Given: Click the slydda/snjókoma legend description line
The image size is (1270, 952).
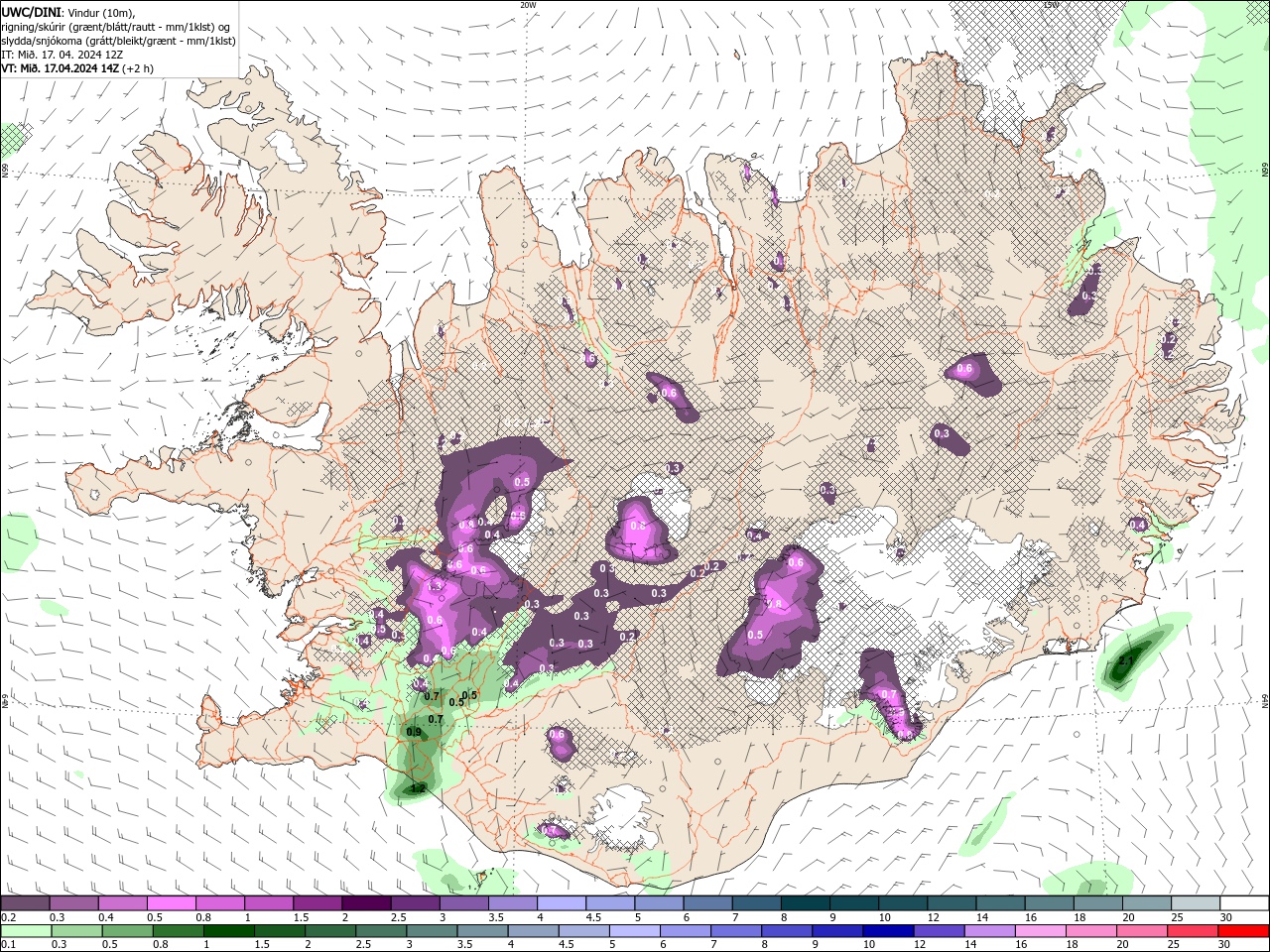Looking at the screenshot, I should (x=118, y=40).
